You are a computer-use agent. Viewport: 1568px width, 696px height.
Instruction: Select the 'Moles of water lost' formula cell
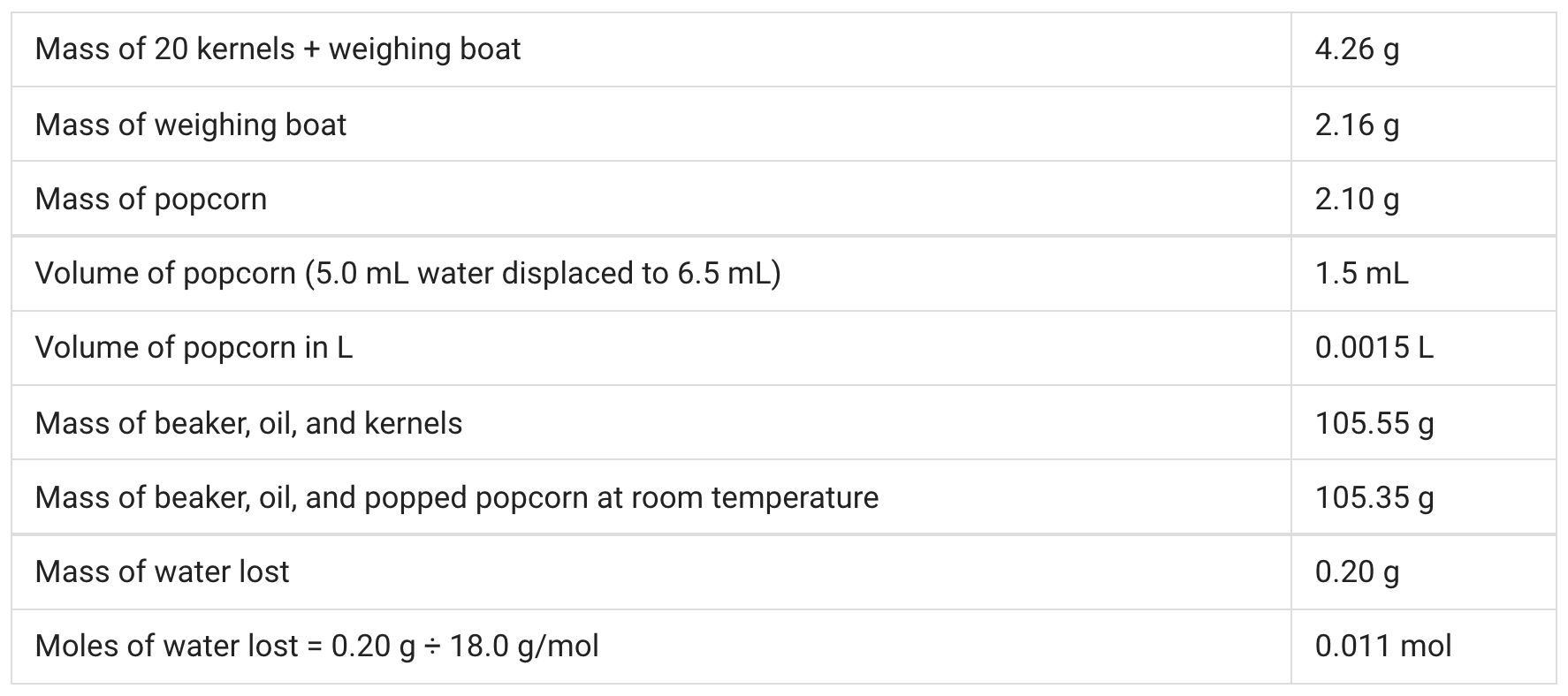coord(651,646)
